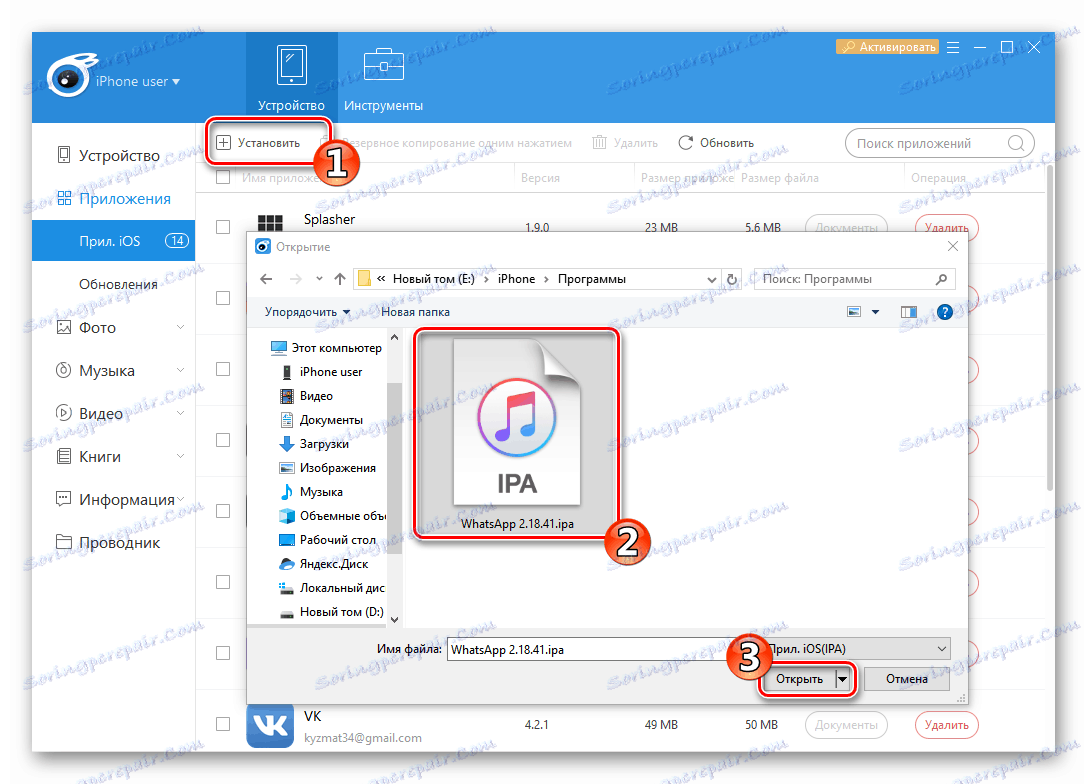
Task: Expand the address bar history dropdown
Action: click(x=711, y=279)
